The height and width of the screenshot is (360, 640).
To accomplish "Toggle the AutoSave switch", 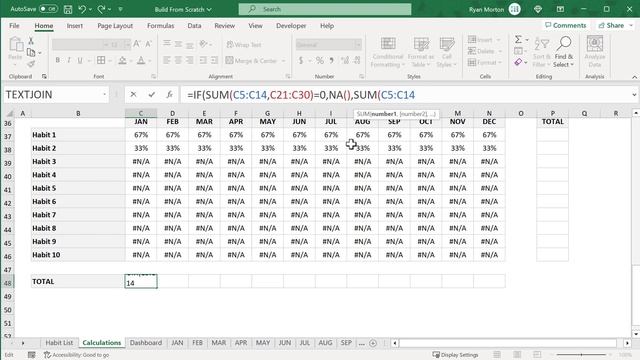I will click(48, 9).
